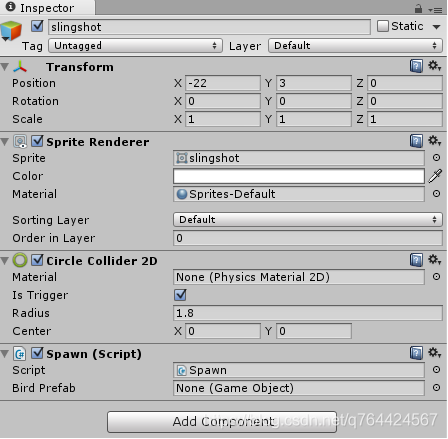Click the white Color swatch field
This screenshot has width=448, height=439.
tap(299, 176)
